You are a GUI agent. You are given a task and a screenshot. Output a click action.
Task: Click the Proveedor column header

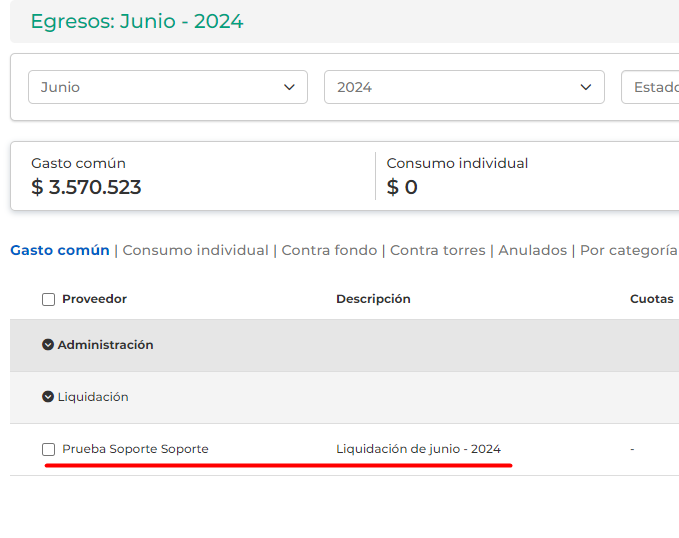coord(94,299)
